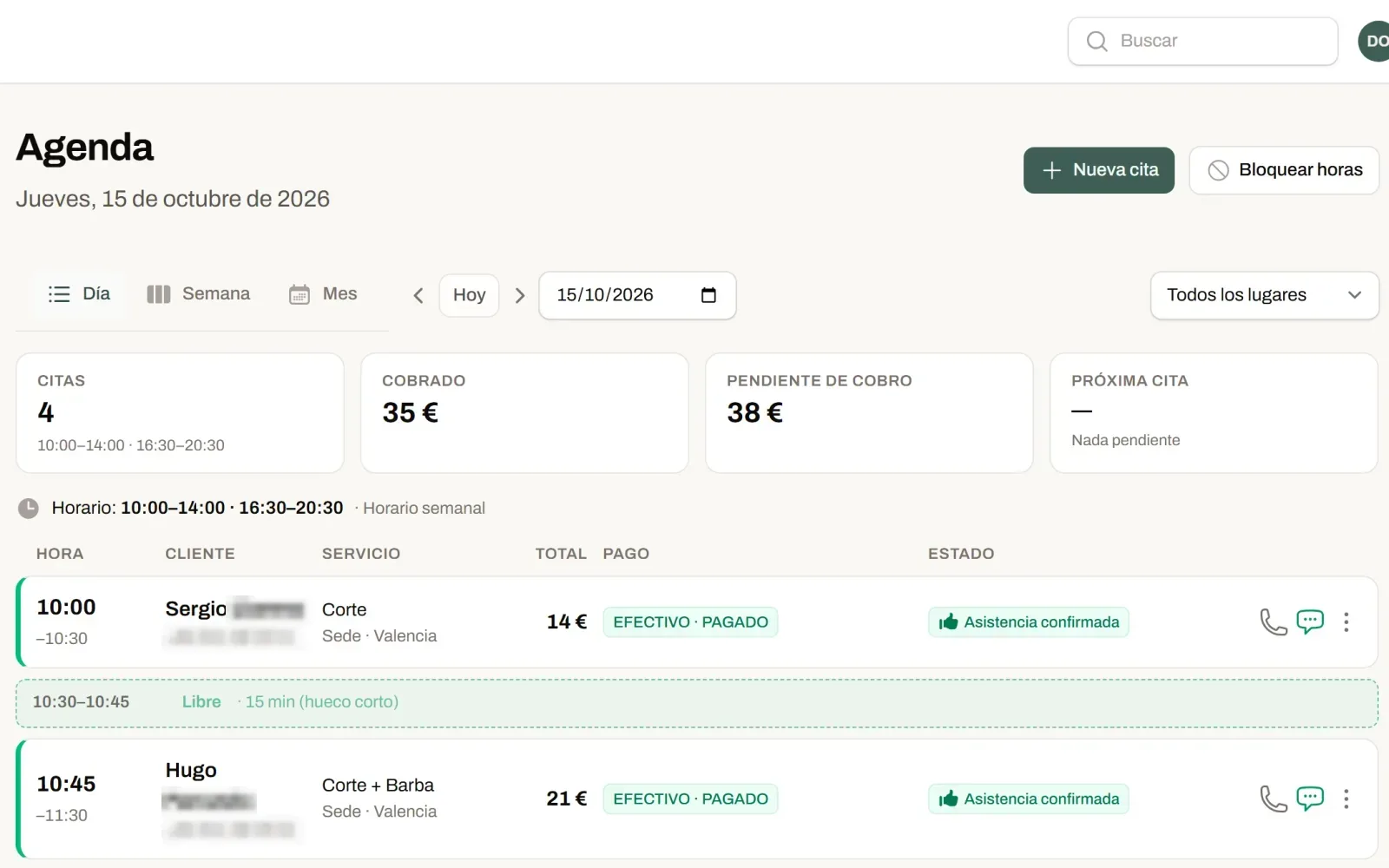The height and width of the screenshot is (868, 1389).
Task: Click the 14 € total for Sergio
Action: (567, 621)
